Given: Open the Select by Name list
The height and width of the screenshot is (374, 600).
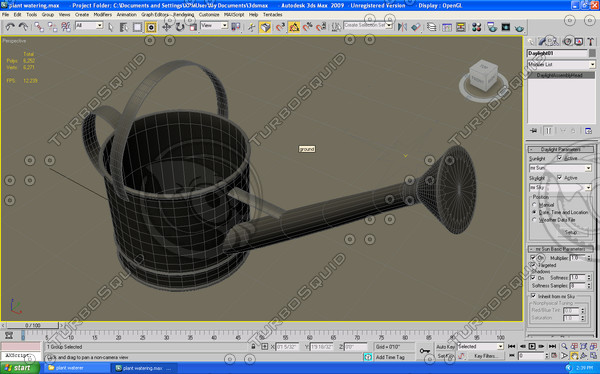Looking at the screenshot, I should click(x=124, y=27).
